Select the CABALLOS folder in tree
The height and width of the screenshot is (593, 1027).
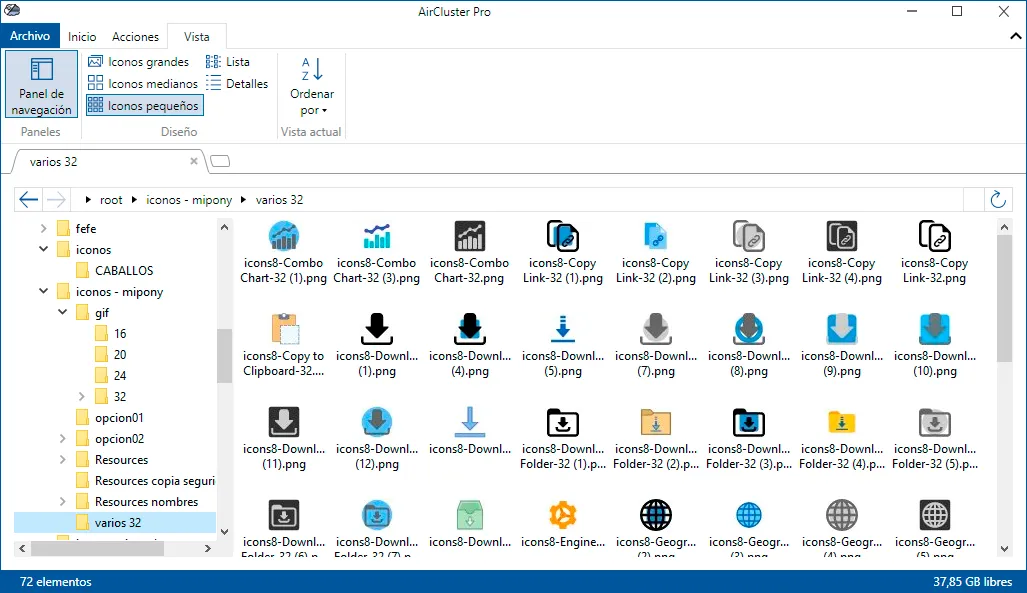[115, 271]
